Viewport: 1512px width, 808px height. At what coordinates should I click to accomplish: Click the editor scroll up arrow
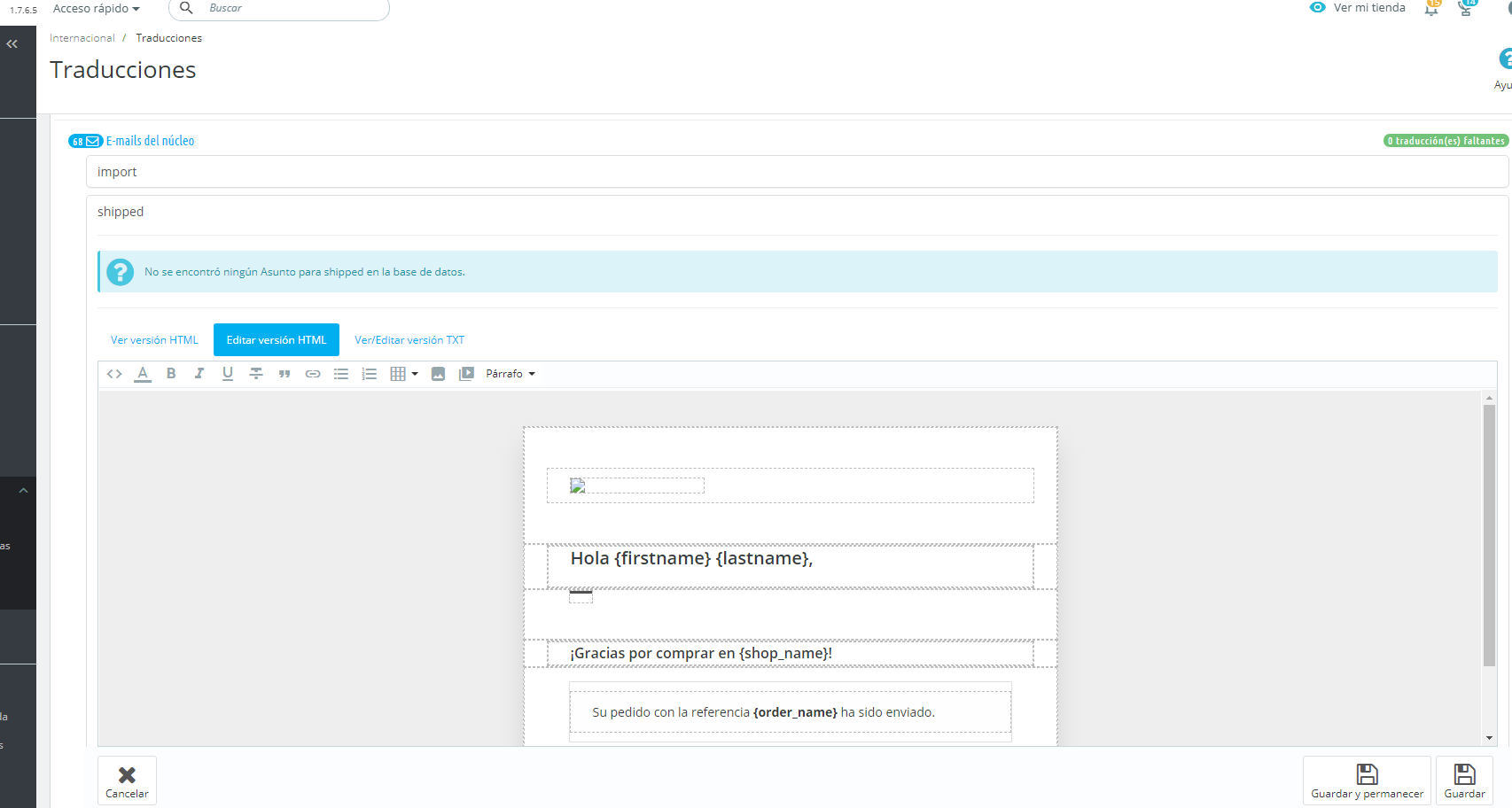(1489, 398)
